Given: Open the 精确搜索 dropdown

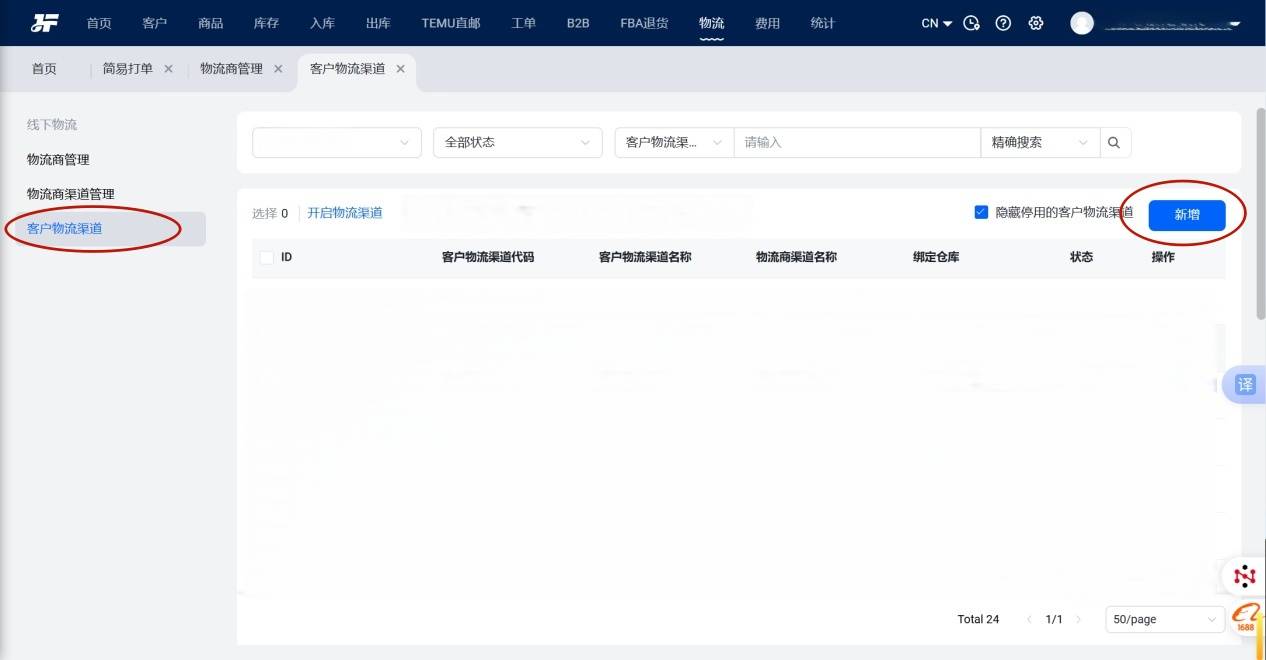Looking at the screenshot, I should [x=1039, y=143].
